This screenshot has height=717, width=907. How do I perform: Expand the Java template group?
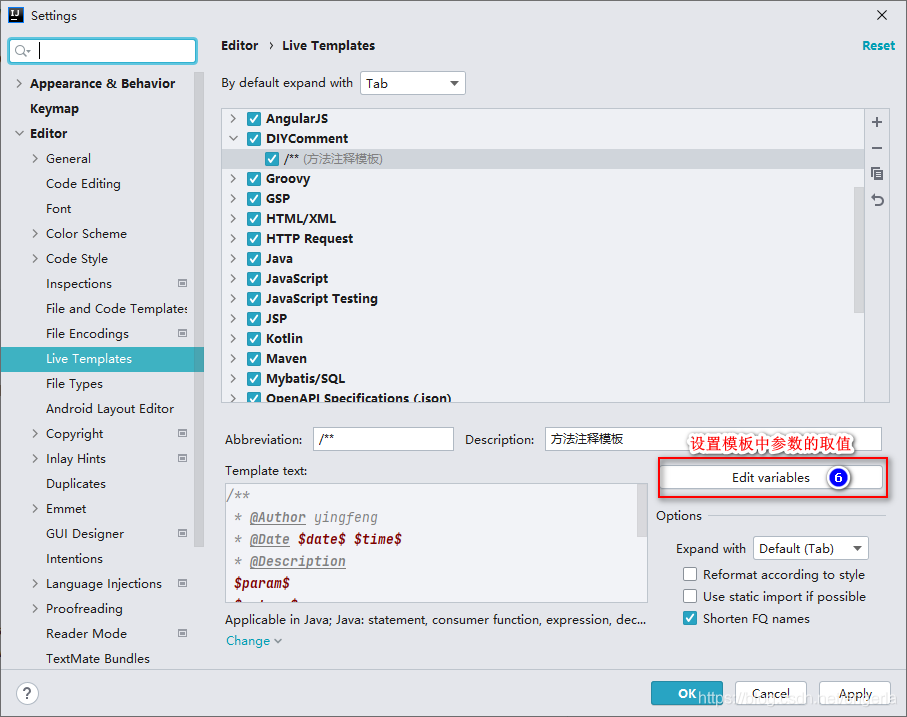(x=233, y=258)
